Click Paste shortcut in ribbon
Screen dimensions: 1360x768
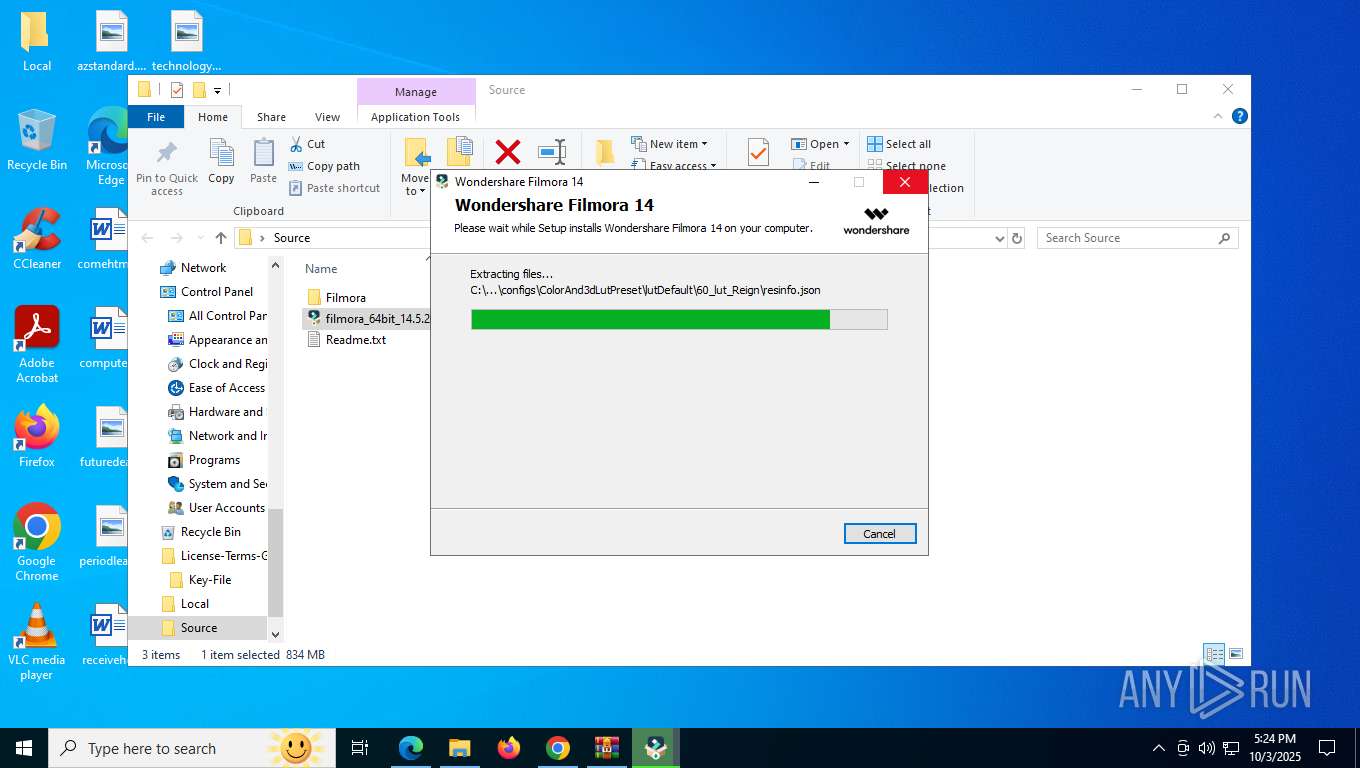335,188
